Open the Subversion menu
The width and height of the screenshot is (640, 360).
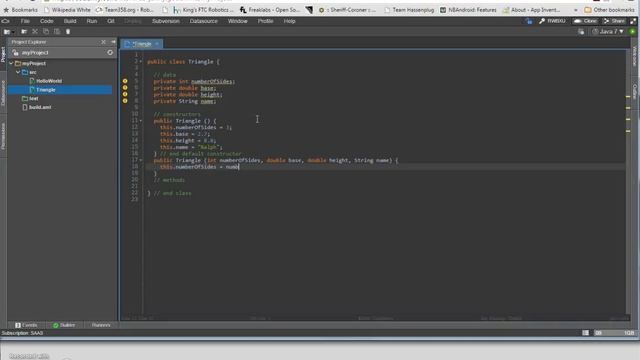[x=166, y=21]
